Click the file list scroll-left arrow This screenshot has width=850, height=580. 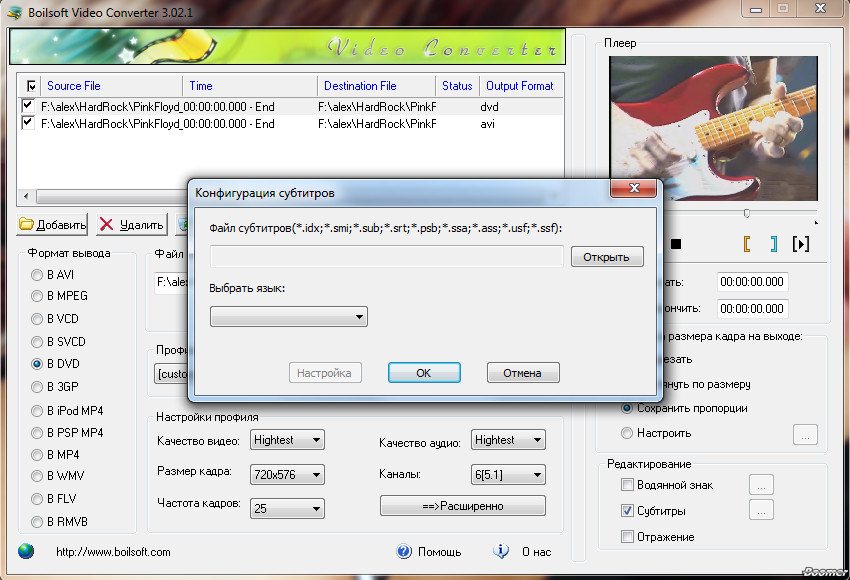(26, 196)
